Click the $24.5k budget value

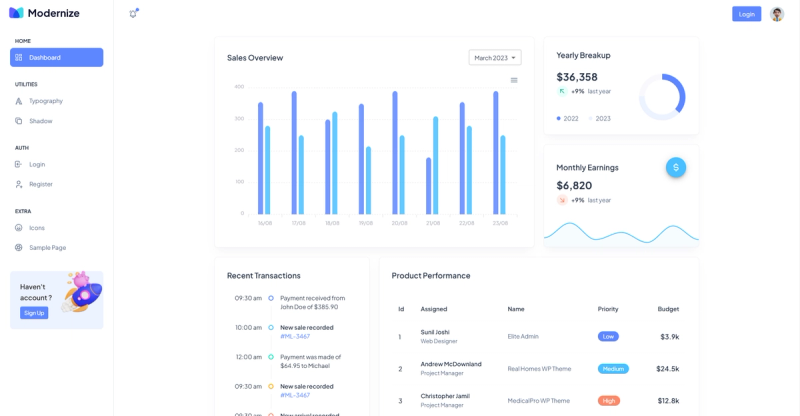click(x=668, y=369)
